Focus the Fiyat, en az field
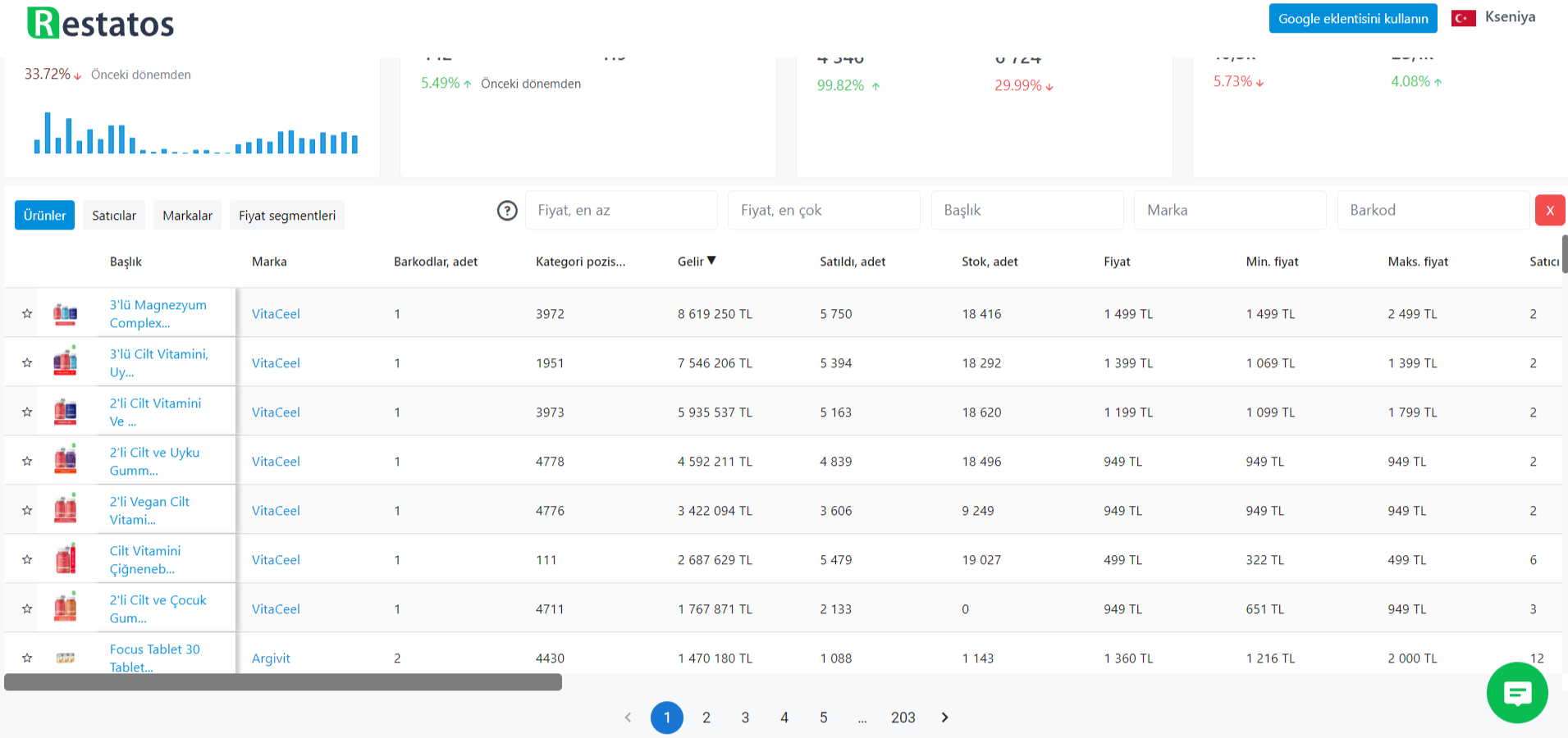The height and width of the screenshot is (738, 1568). (621, 211)
